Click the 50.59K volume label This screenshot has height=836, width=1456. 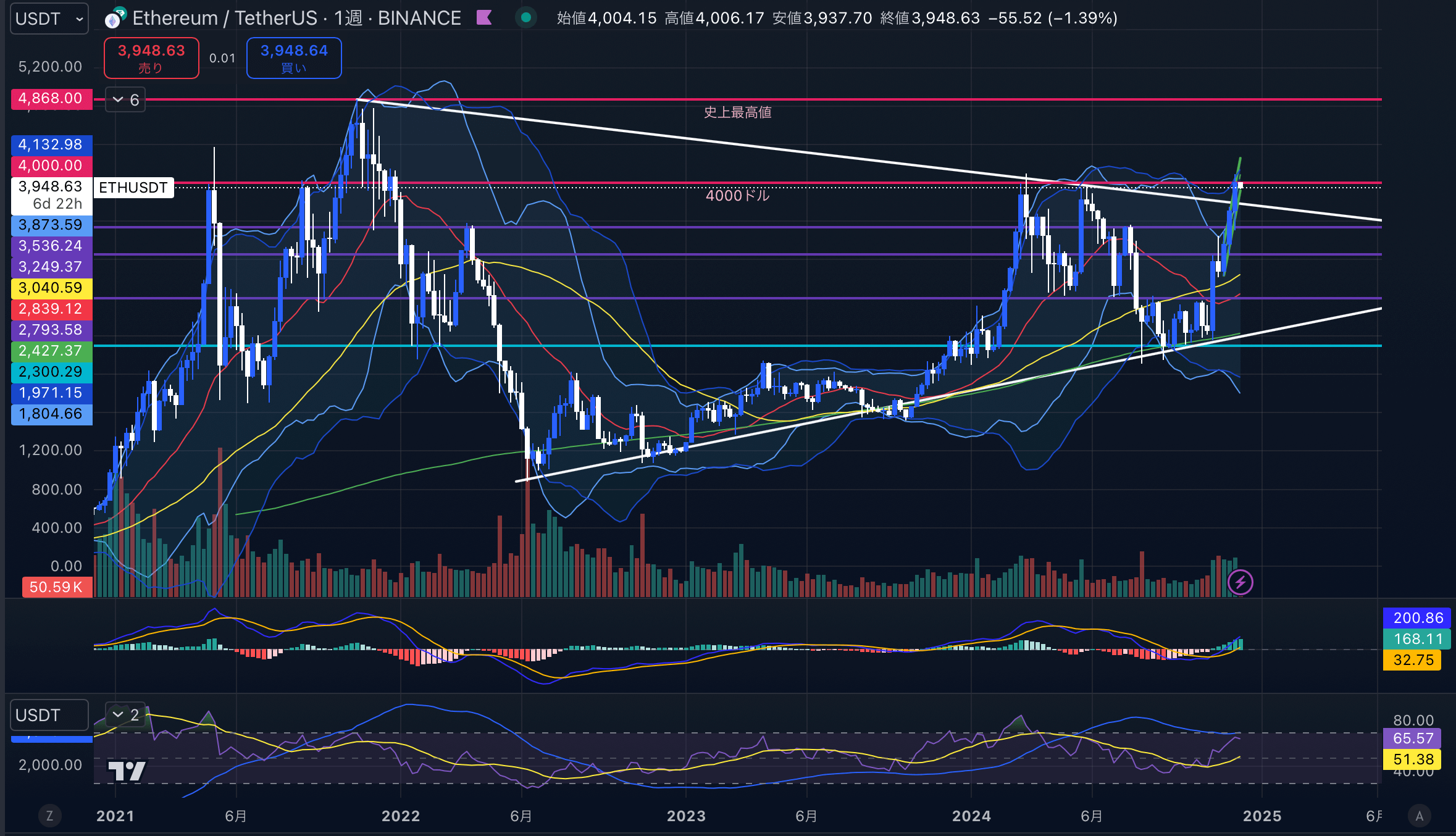(x=57, y=587)
